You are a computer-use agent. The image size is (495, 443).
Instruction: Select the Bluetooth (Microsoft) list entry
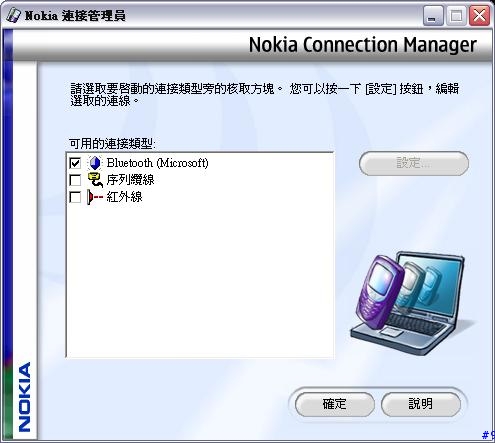[x=157, y=163]
